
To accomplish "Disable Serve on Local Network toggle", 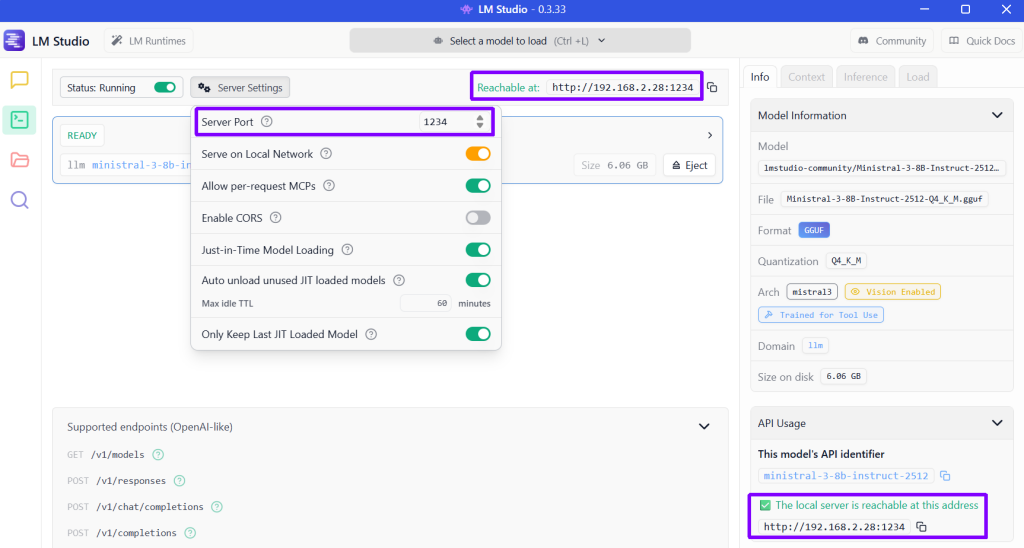I will click(477, 154).
